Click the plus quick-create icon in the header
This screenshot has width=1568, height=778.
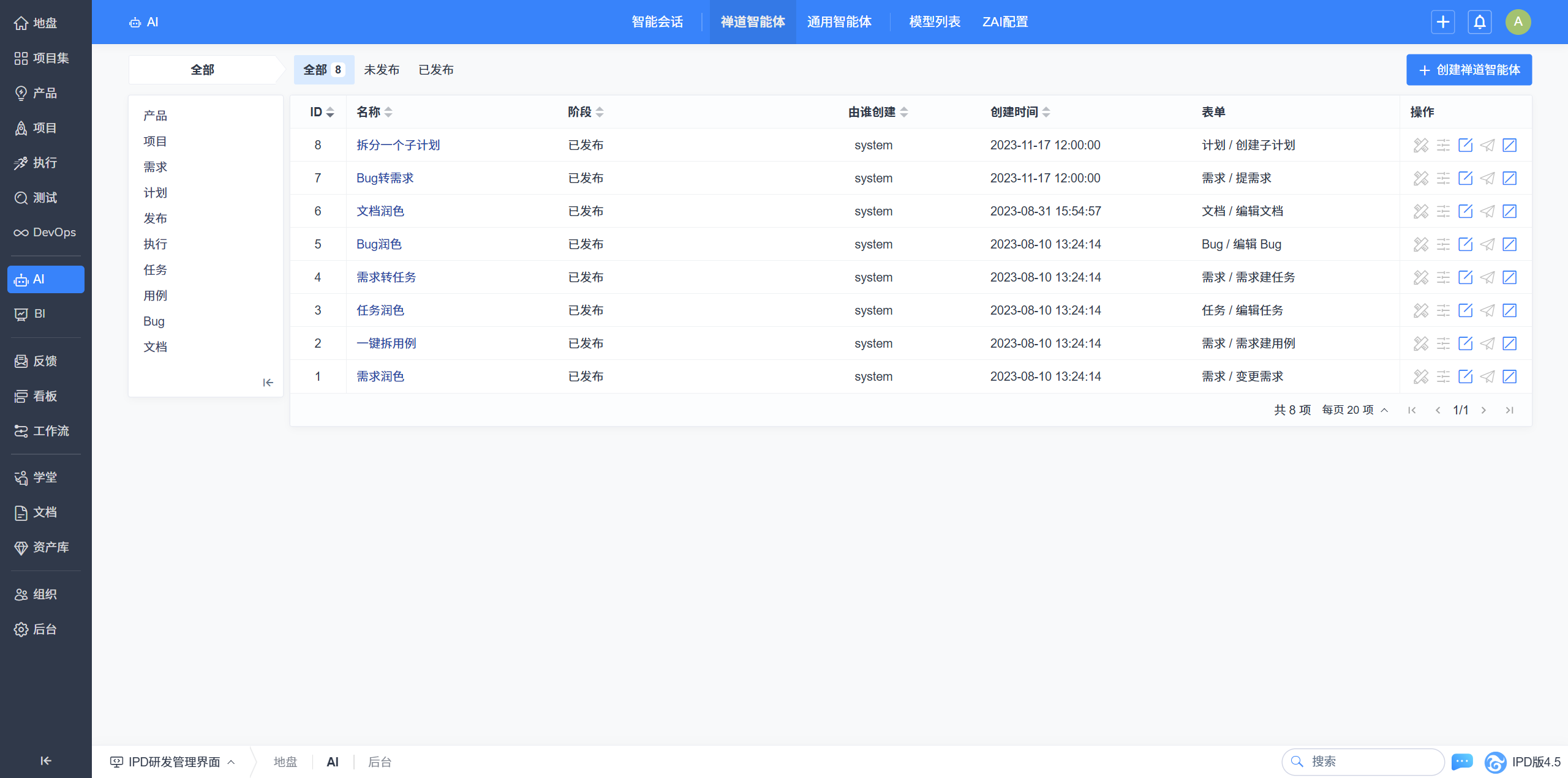tap(1442, 22)
